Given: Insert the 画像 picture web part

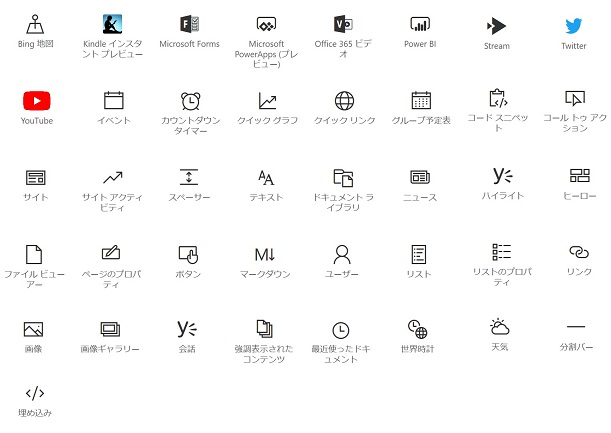Looking at the screenshot, I should point(34,329).
